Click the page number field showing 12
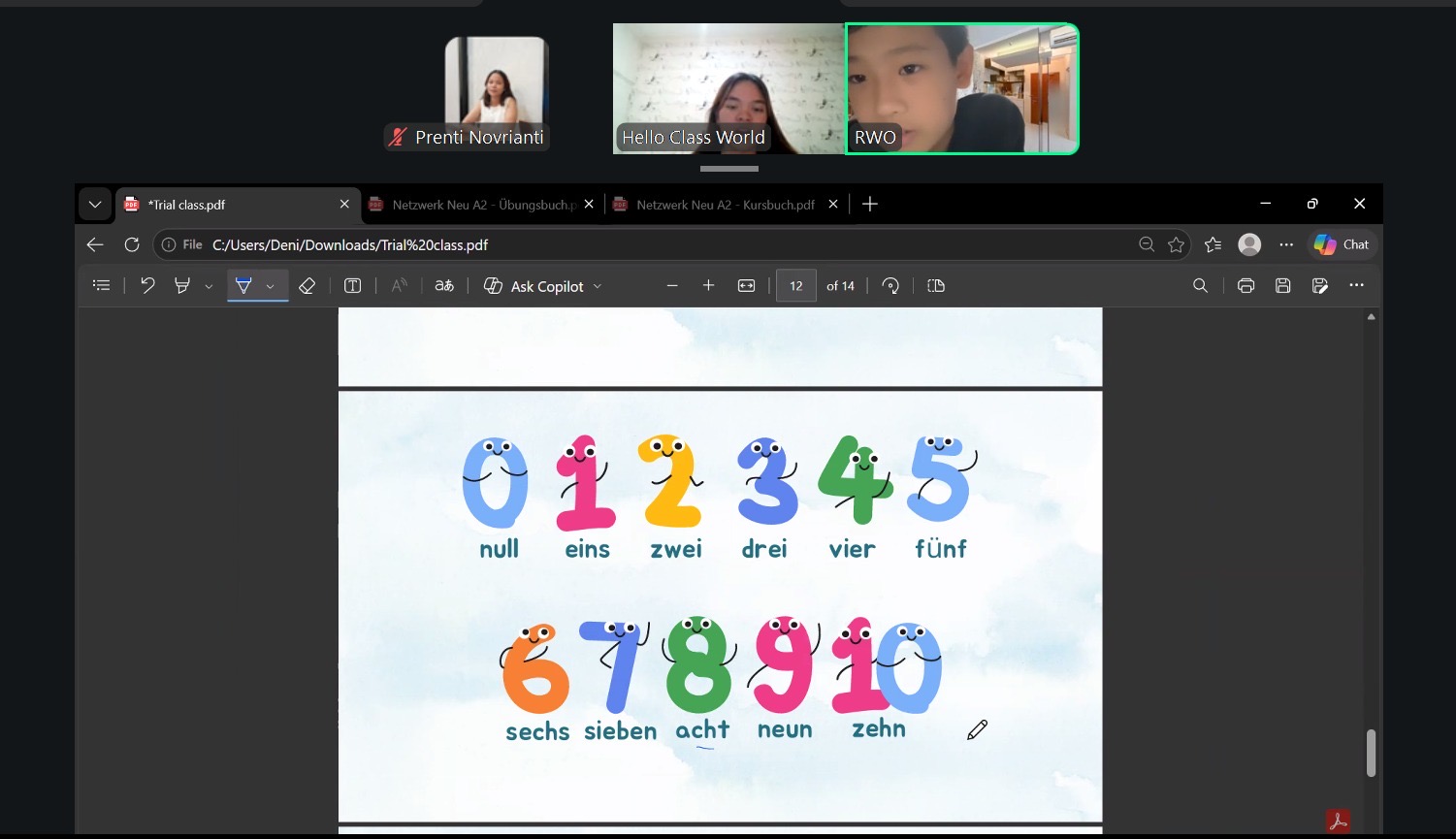This screenshot has width=1456, height=839. click(796, 286)
